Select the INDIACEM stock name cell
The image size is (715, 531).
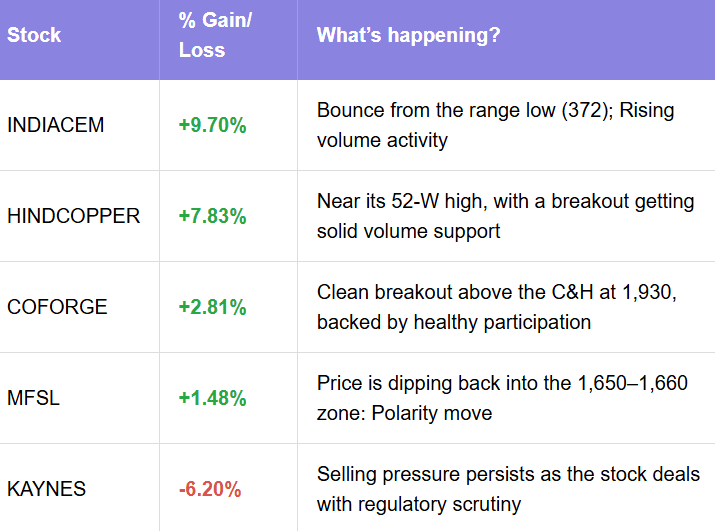(x=55, y=125)
